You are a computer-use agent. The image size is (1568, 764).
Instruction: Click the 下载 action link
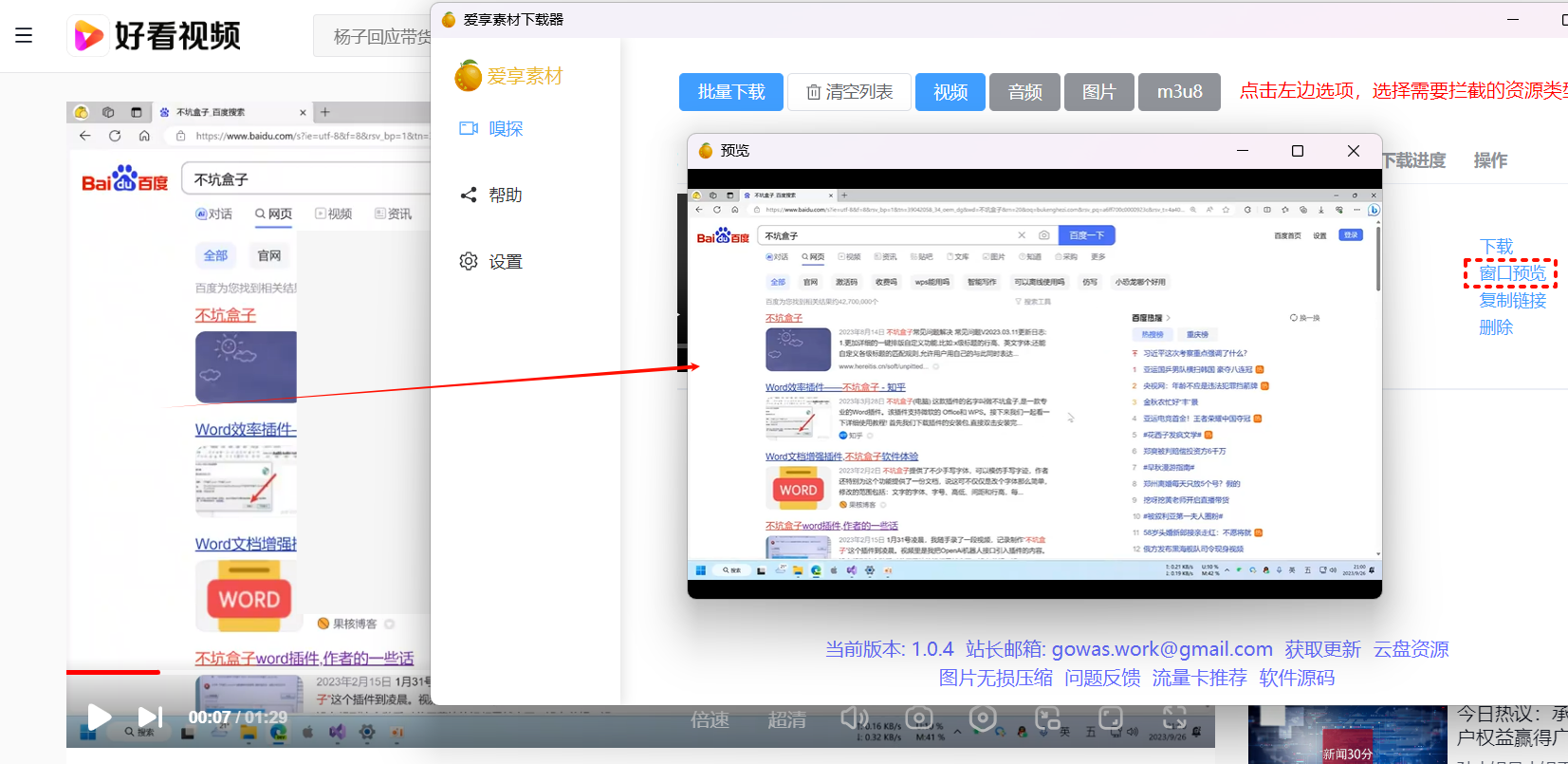click(x=1496, y=247)
